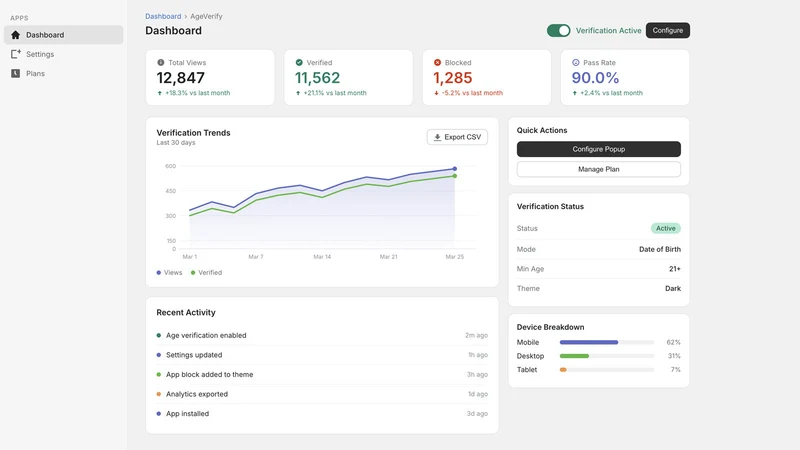Click the download icon in Export CSV
The height and width of the screenshot is (450, 800).
(x=437, y=137)
